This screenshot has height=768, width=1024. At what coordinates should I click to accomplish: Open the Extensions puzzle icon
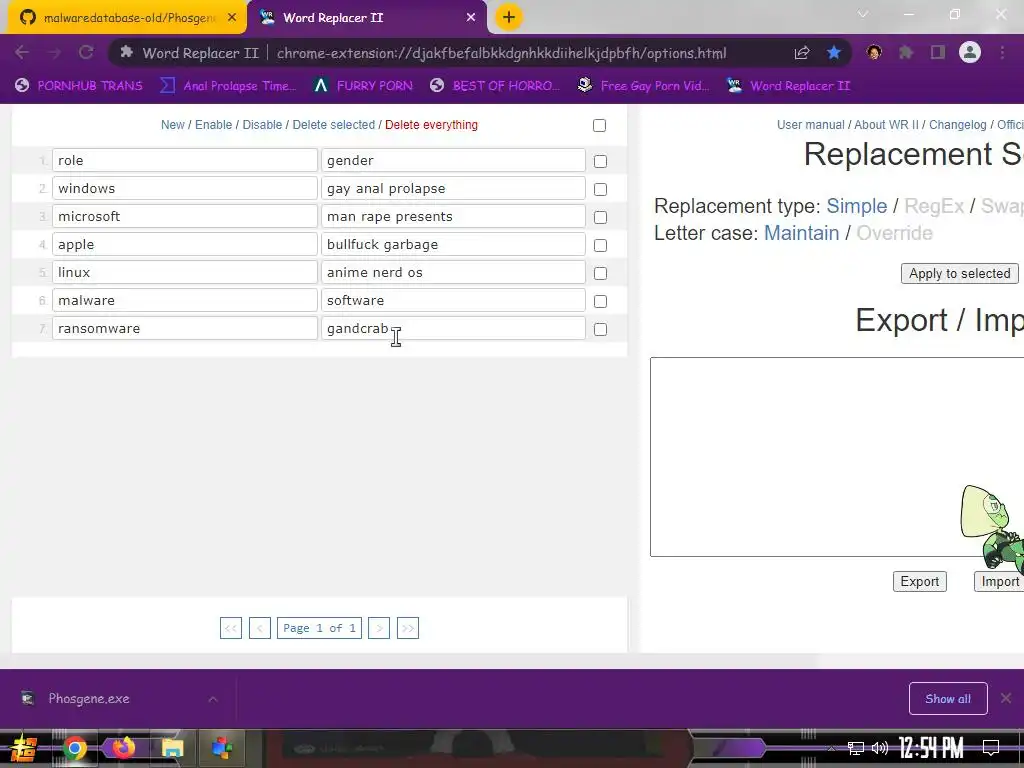(906, 53)
